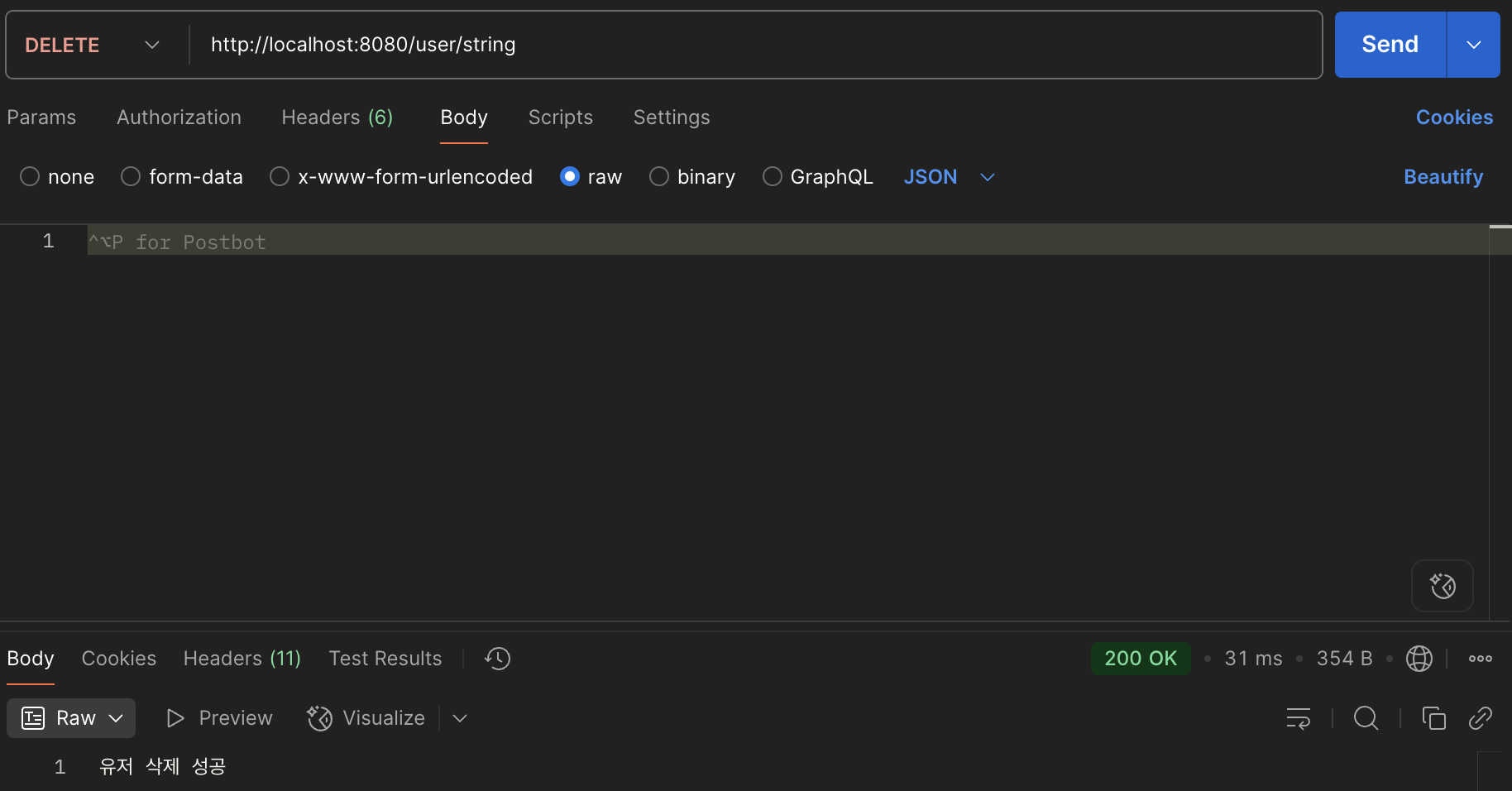Open the request Headers (6) tab

337,117
